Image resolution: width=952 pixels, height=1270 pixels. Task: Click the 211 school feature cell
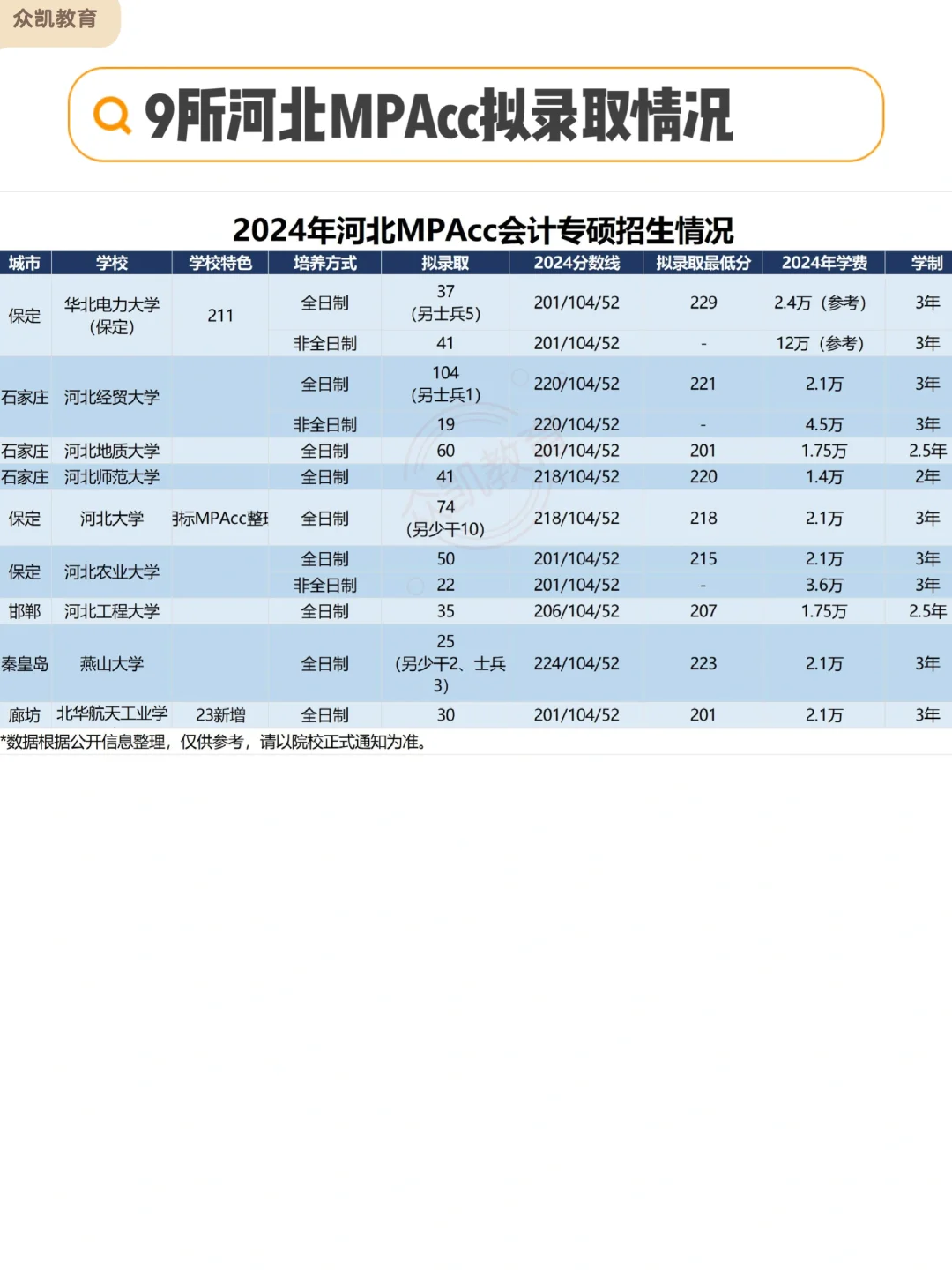point(220,316)
